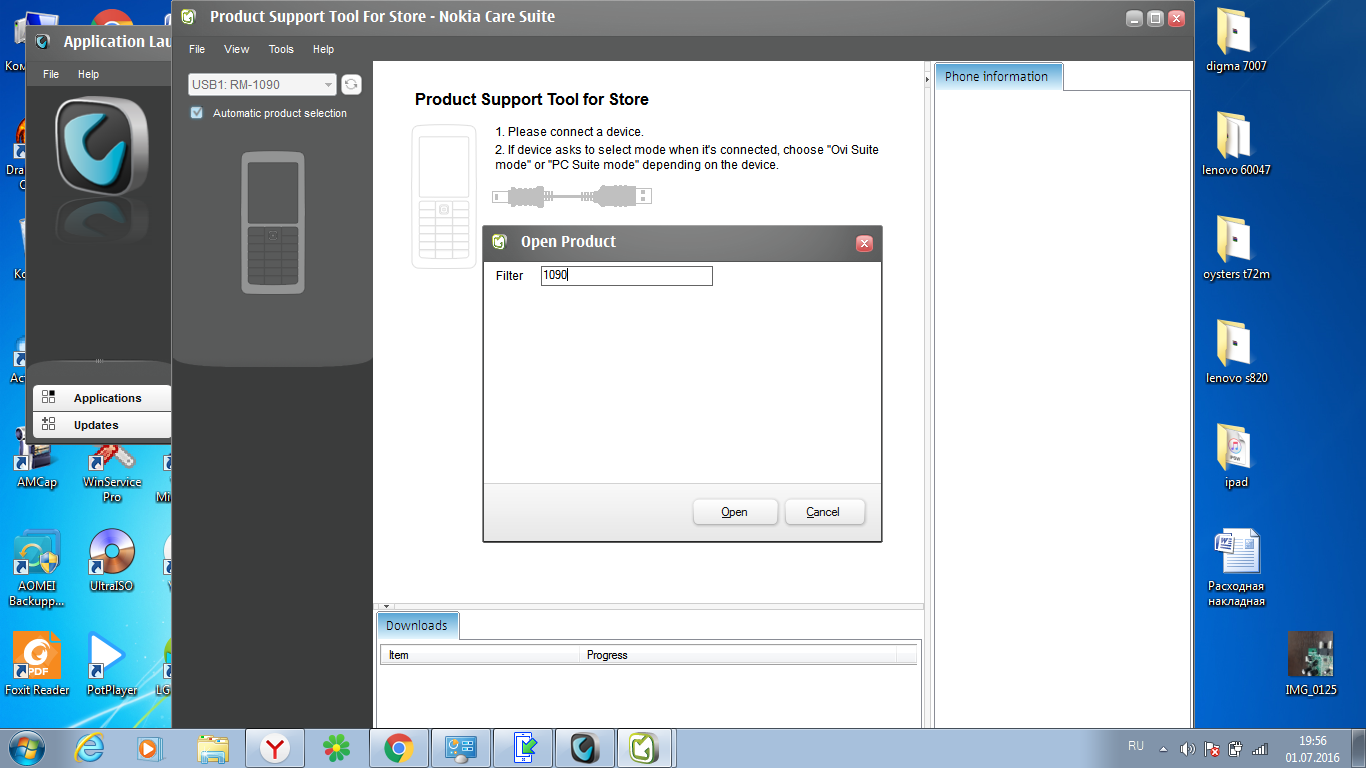Open the View menu in Nokia Care Suite
The height and width of the screenshot is (768, 1366).
[x=237, y=49]
